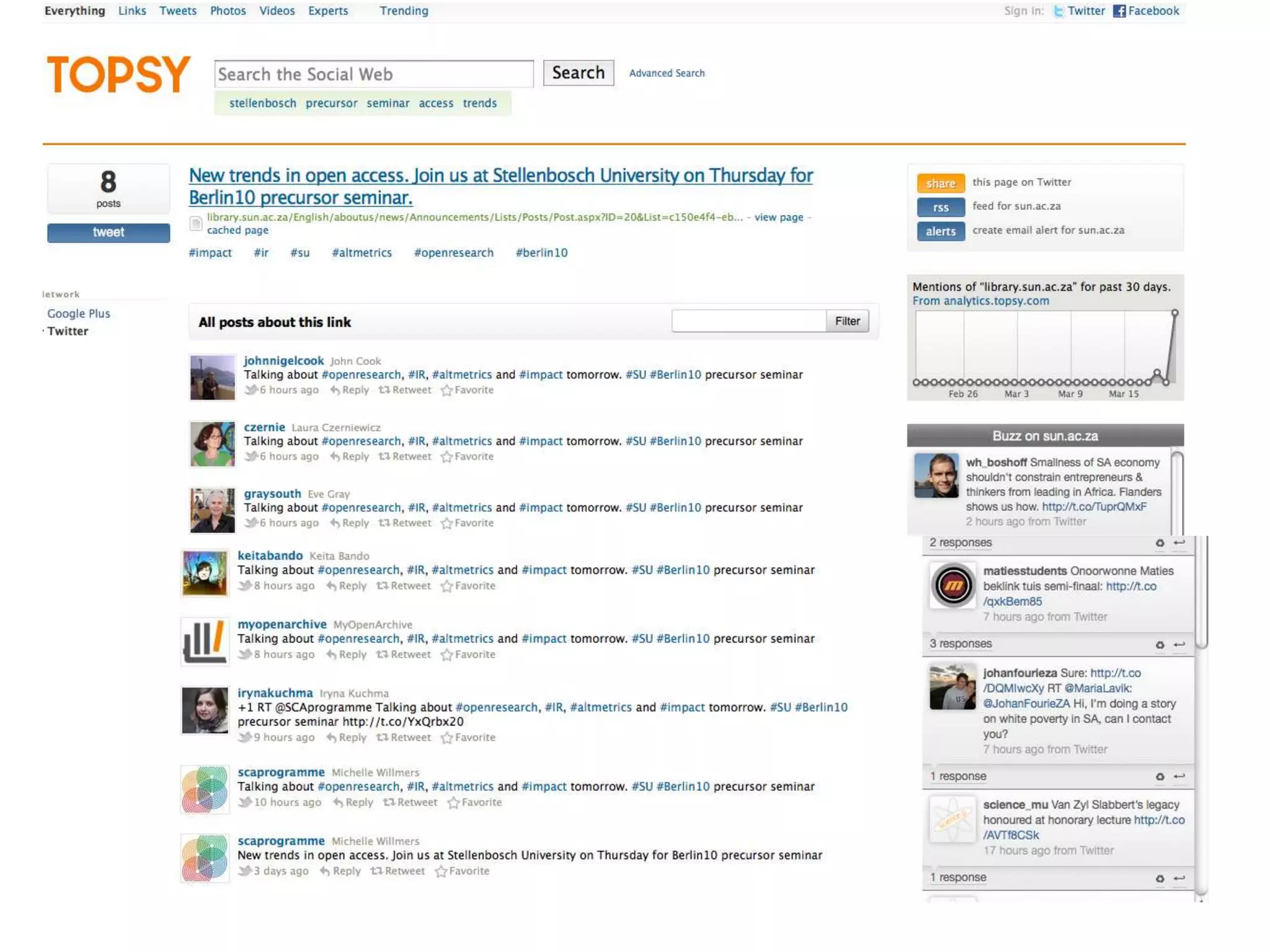This screenshot has width=1270, height=952.
Task: Click Favorite star on czernie's post
Action: point(446,457)
